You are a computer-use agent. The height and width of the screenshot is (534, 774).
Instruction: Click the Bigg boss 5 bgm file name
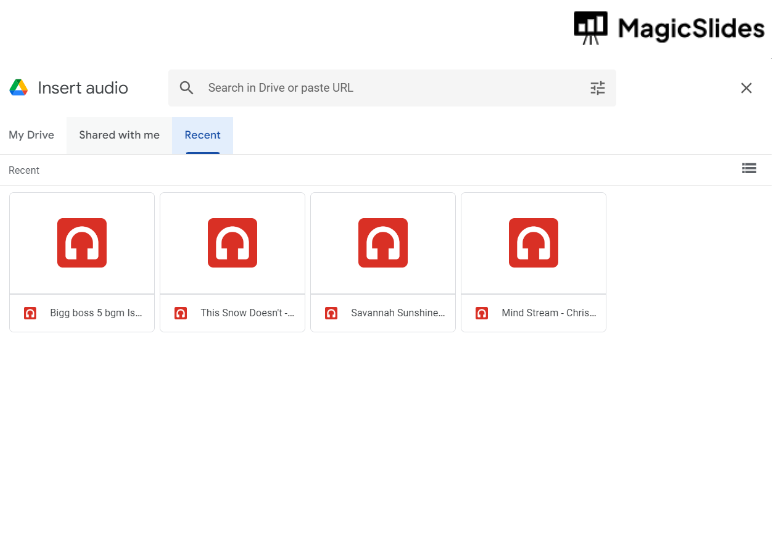coord(96,313)
